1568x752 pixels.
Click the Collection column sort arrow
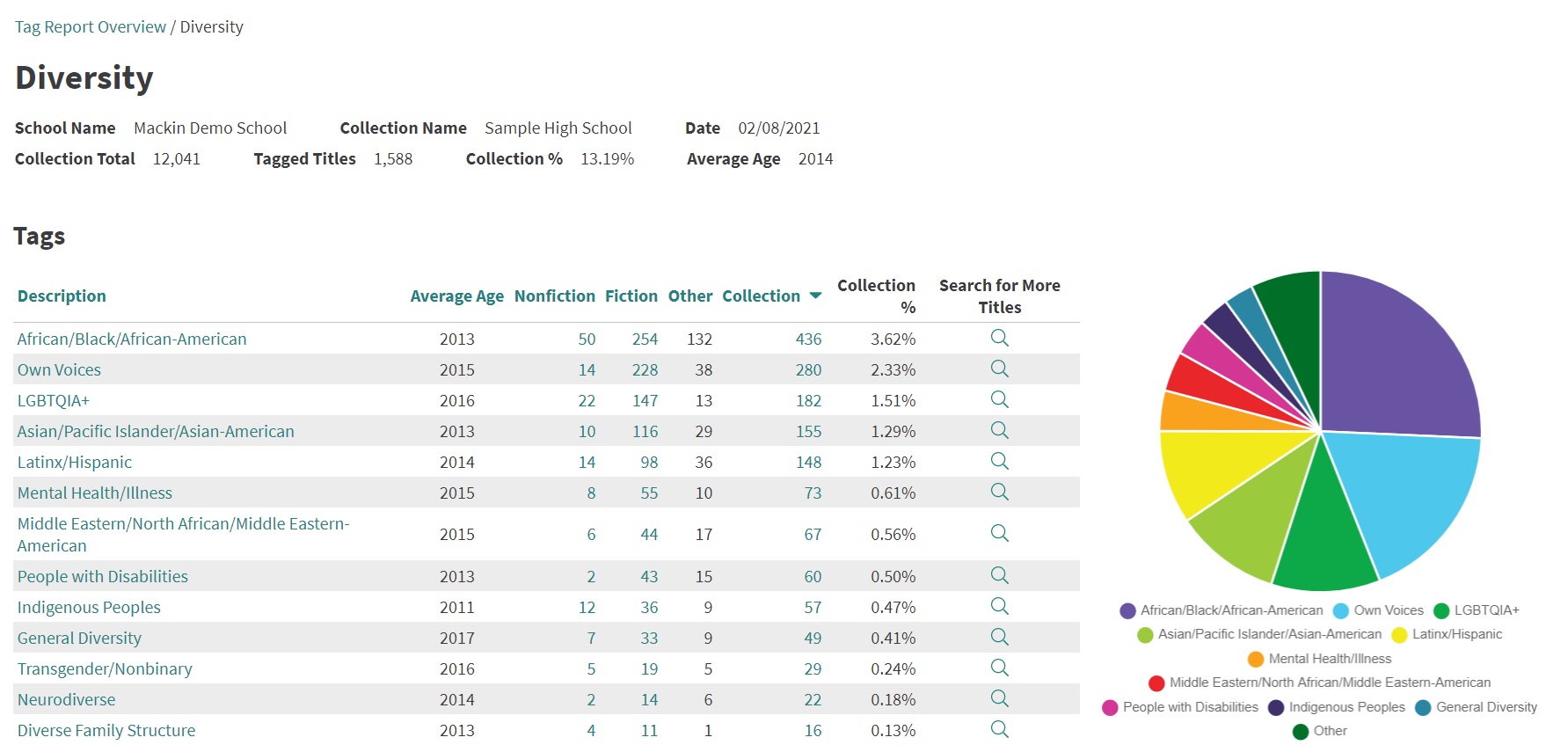point(815,296)
